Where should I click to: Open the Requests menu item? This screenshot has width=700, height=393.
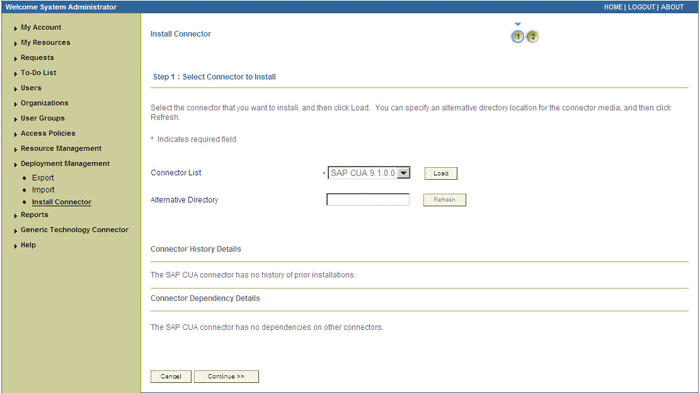coord(37,58)
